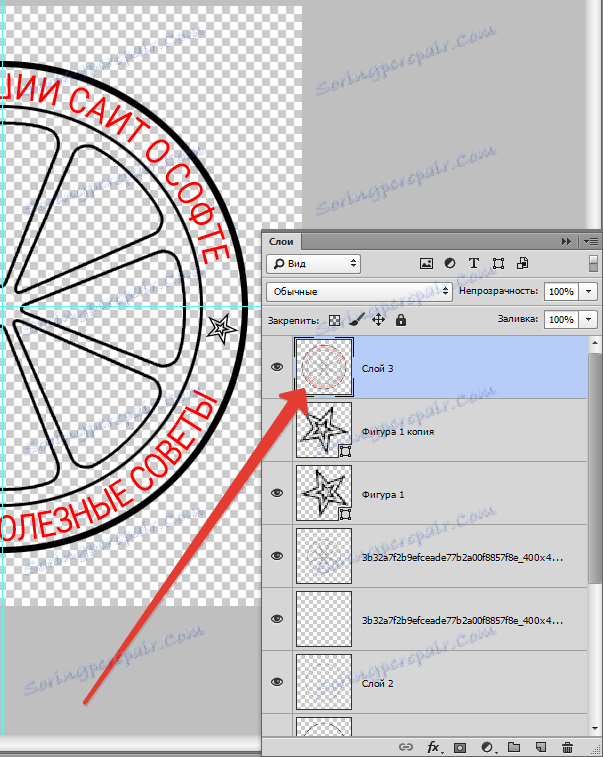Screen dimensions: 603x757
Task: Create a new group folder
Action: pyautogui.click(x=514, y=747)
